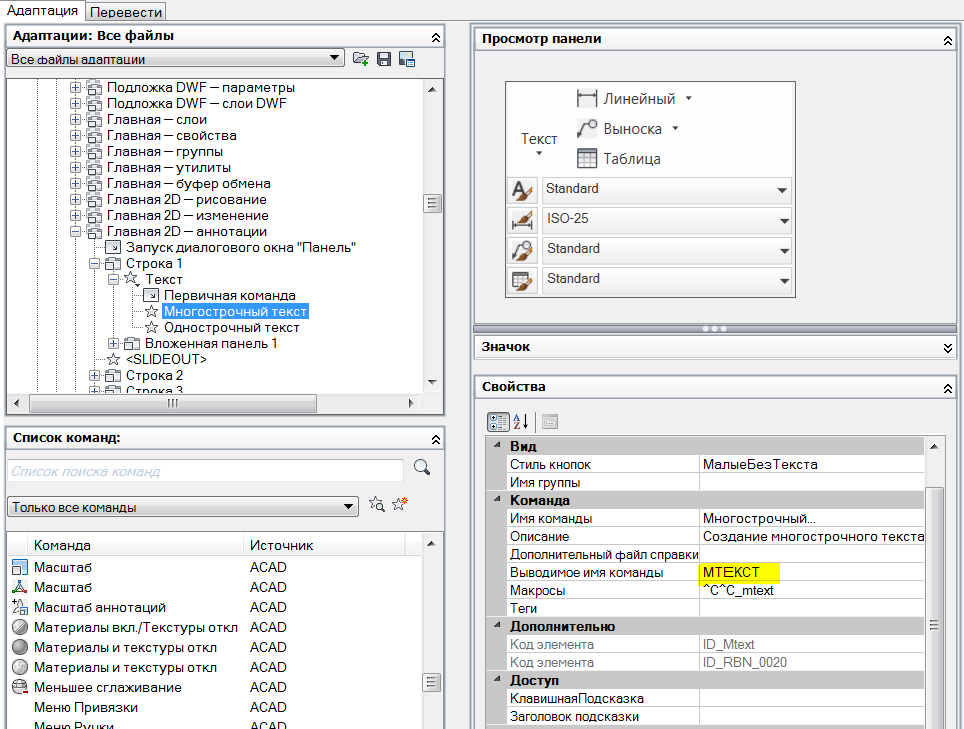Save customization files with the diskette icon
This screenshot has height=729, width=964.
(384, 59)
